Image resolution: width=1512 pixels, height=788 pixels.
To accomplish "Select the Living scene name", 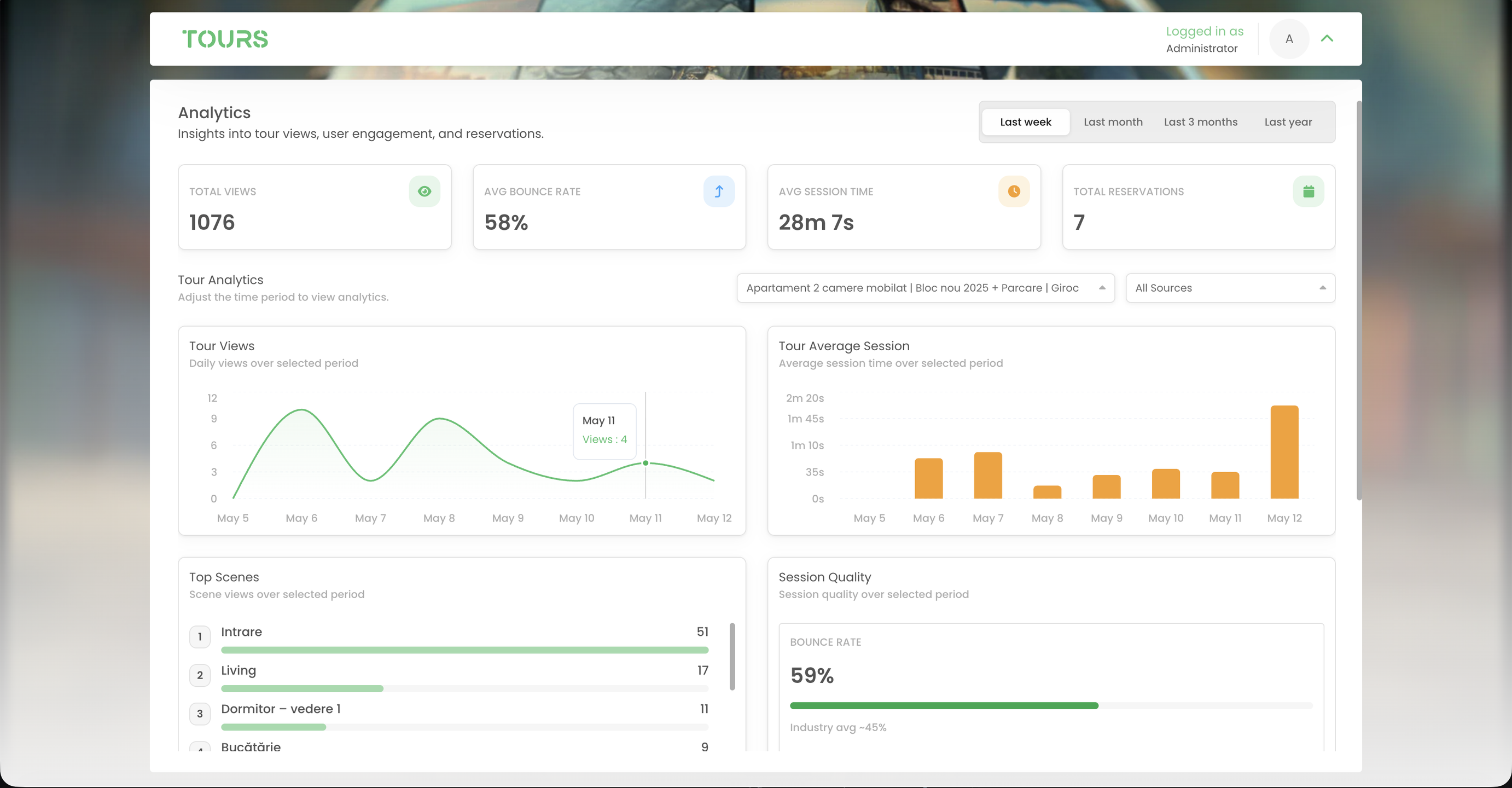I will point(239,670).
